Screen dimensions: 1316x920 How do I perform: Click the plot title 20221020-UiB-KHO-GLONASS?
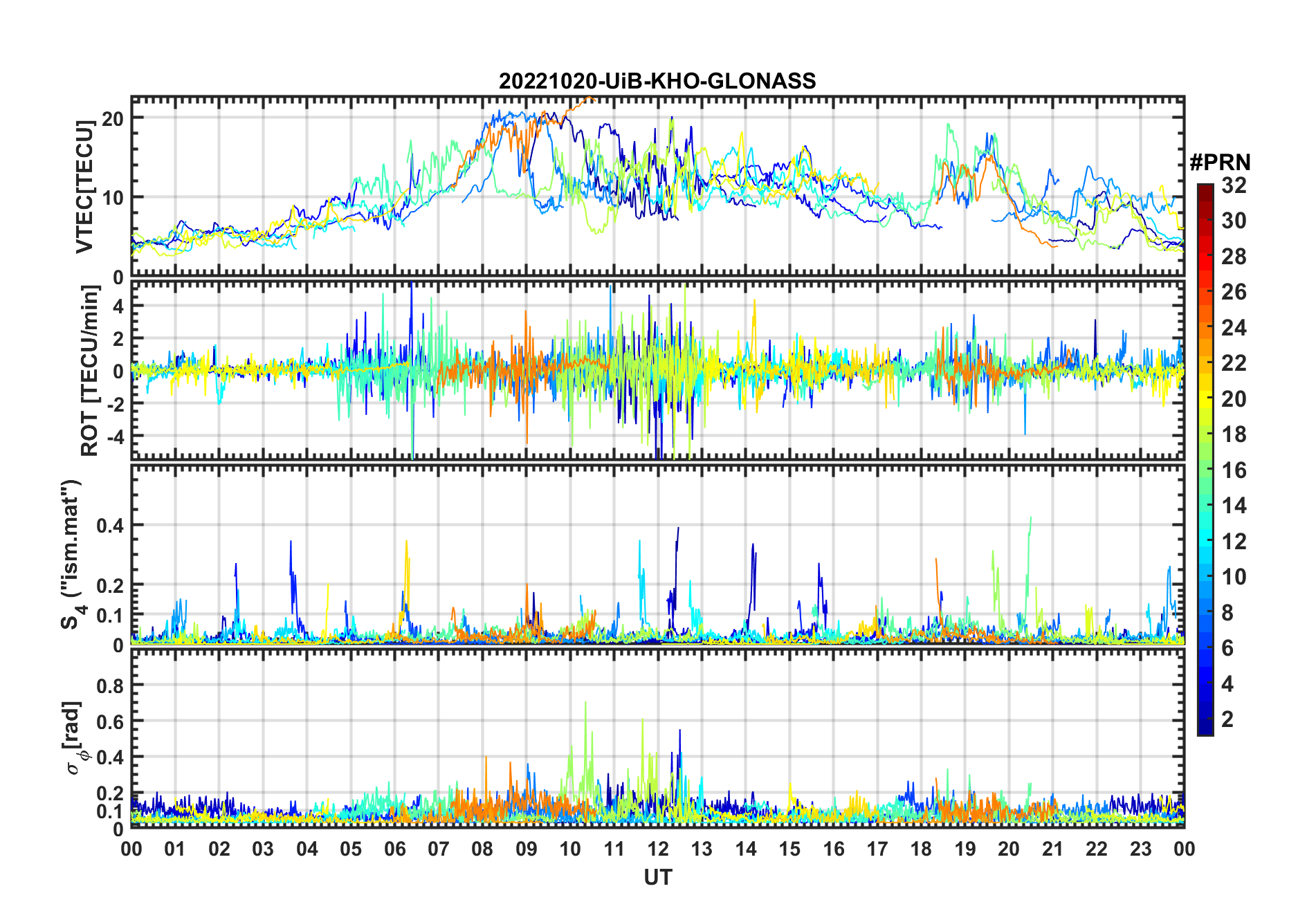click(657, 81)
